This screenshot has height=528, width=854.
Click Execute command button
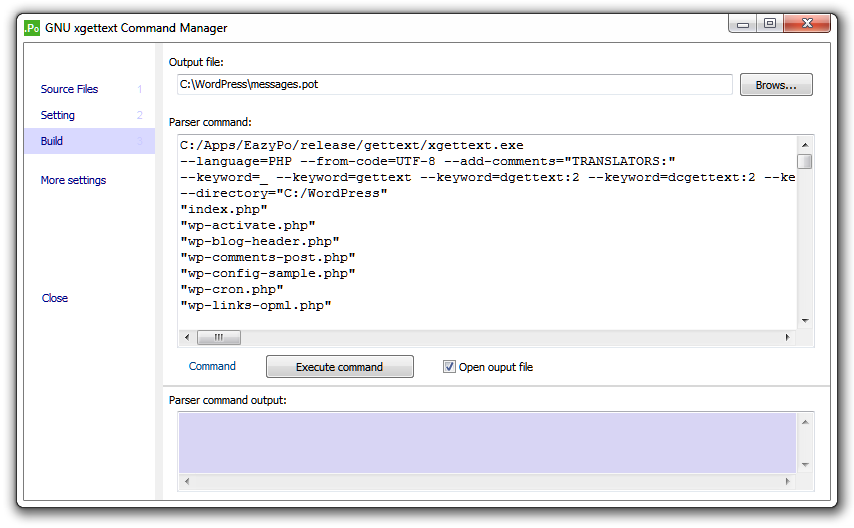click(340, 367)
